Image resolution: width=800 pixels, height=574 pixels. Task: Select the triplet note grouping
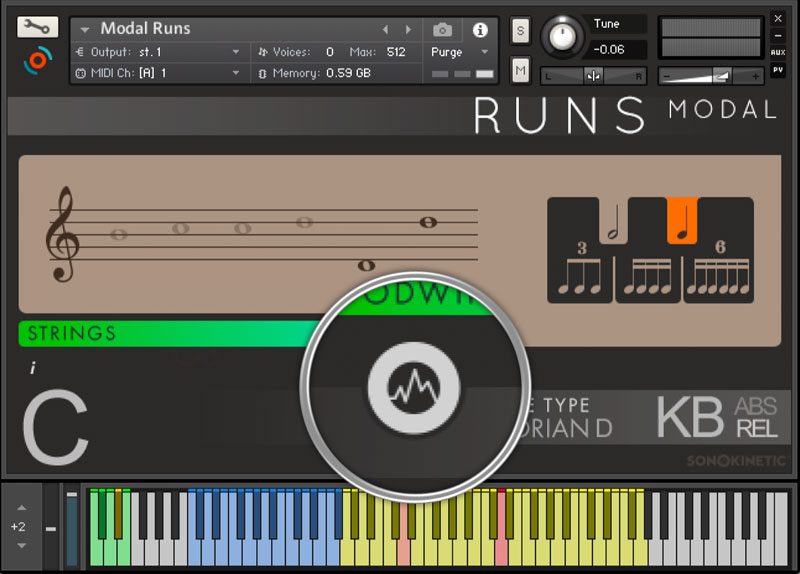coord(581,273)
